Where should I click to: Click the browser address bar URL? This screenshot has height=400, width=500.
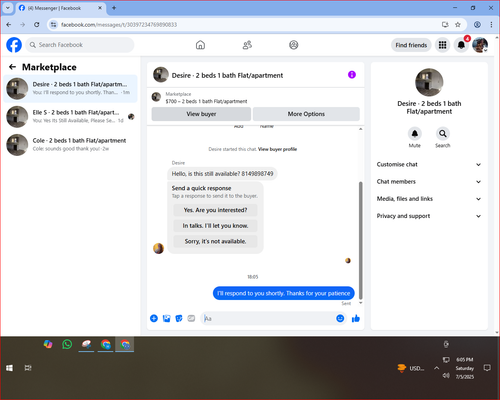(119, 25)
